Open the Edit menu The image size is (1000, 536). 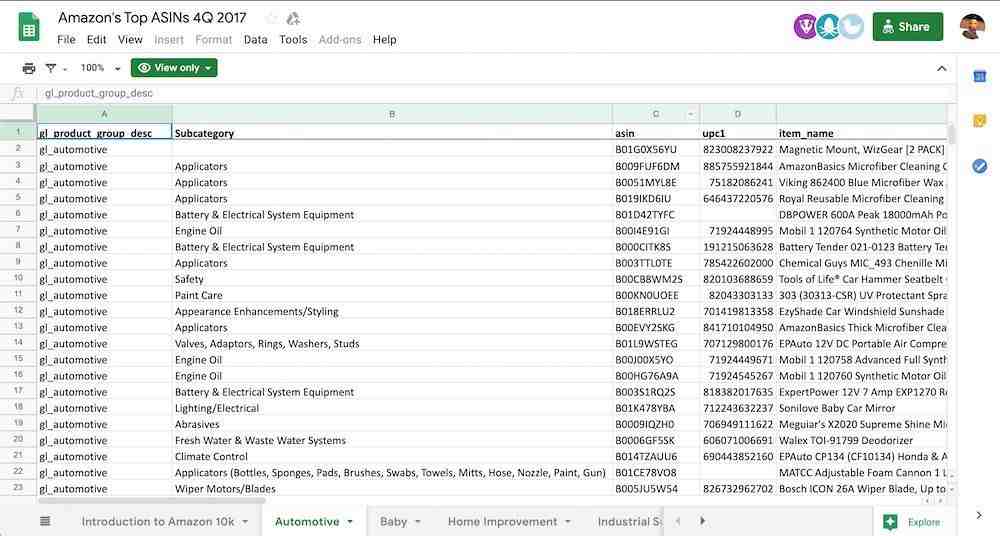point(96,40)
